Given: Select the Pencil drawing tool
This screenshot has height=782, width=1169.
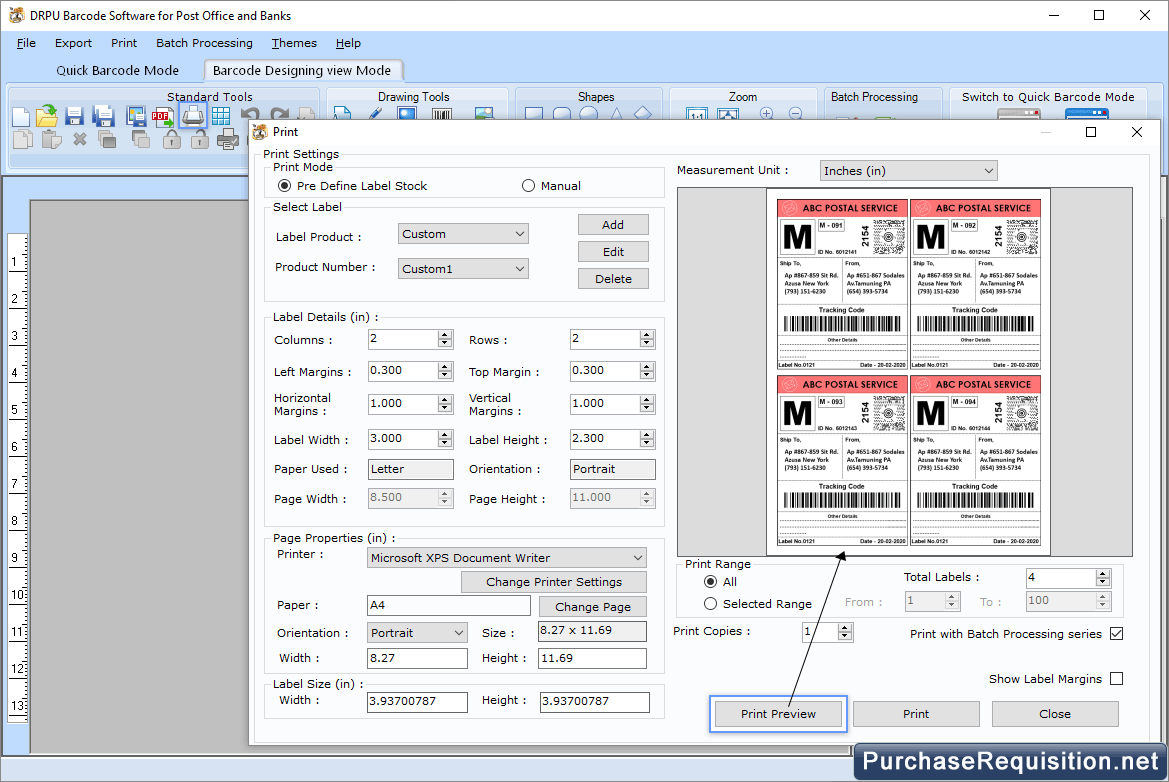Looking at the screenshot, I should (x=374, y=115).
